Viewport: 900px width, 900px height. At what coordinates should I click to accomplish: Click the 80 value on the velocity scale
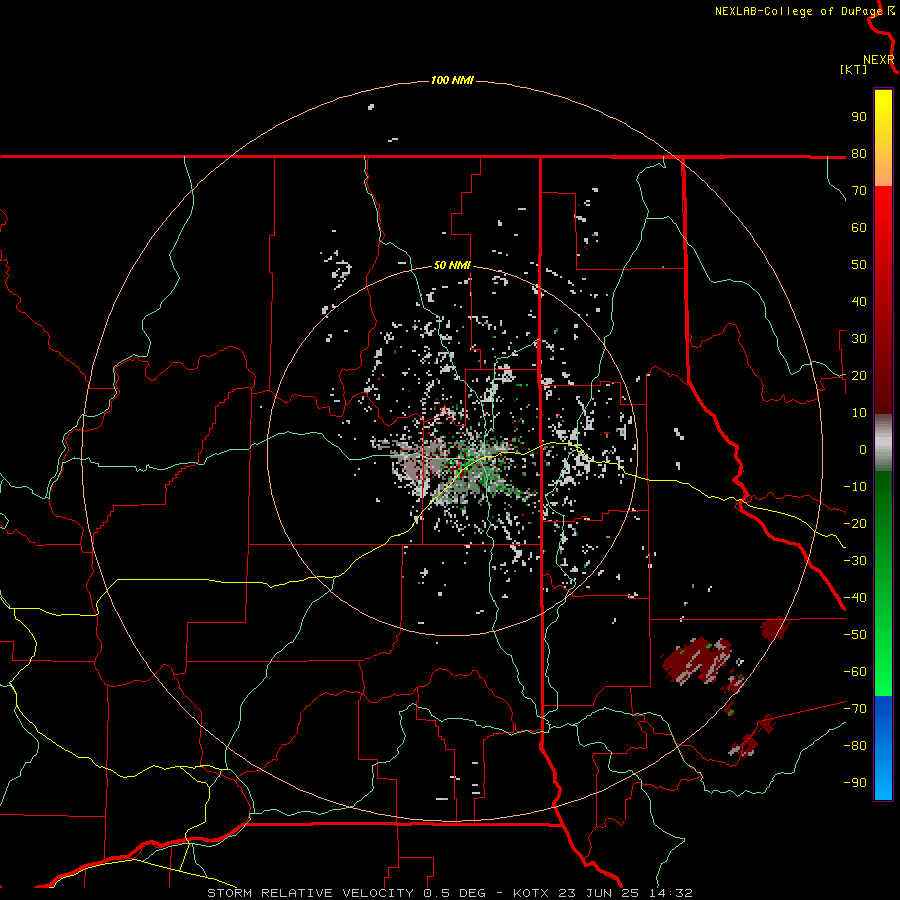[859, 153]
